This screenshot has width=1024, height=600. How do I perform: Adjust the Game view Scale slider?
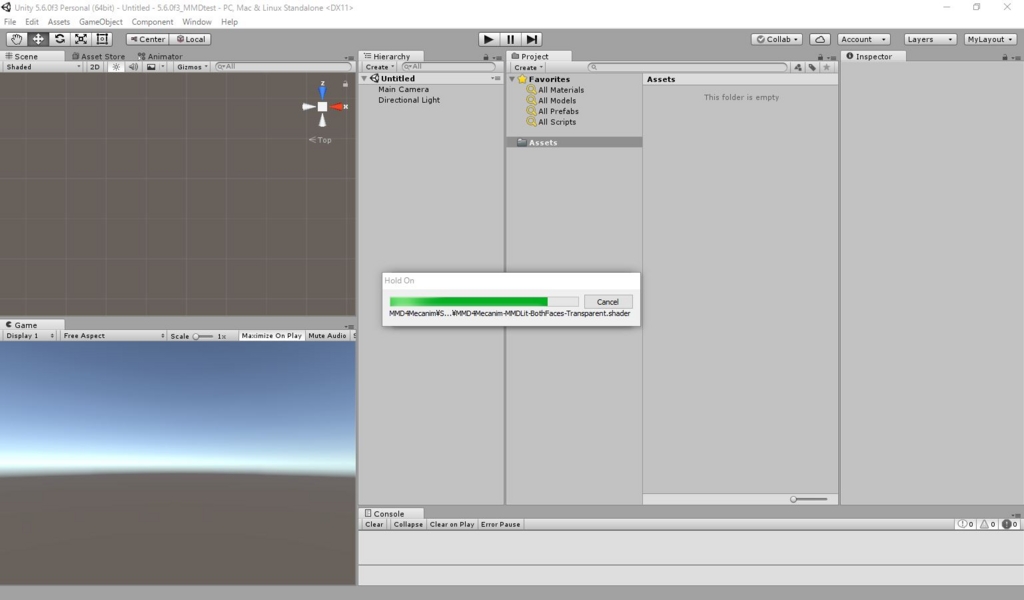pos(202,336)
